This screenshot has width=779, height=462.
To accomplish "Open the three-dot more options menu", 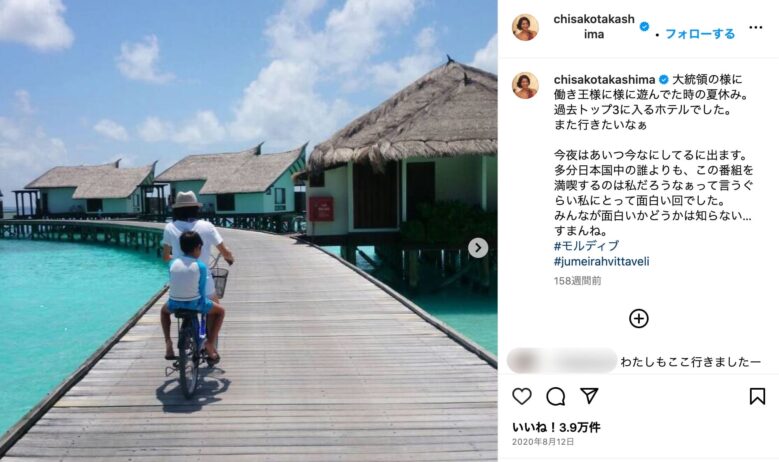I will 755,27.
